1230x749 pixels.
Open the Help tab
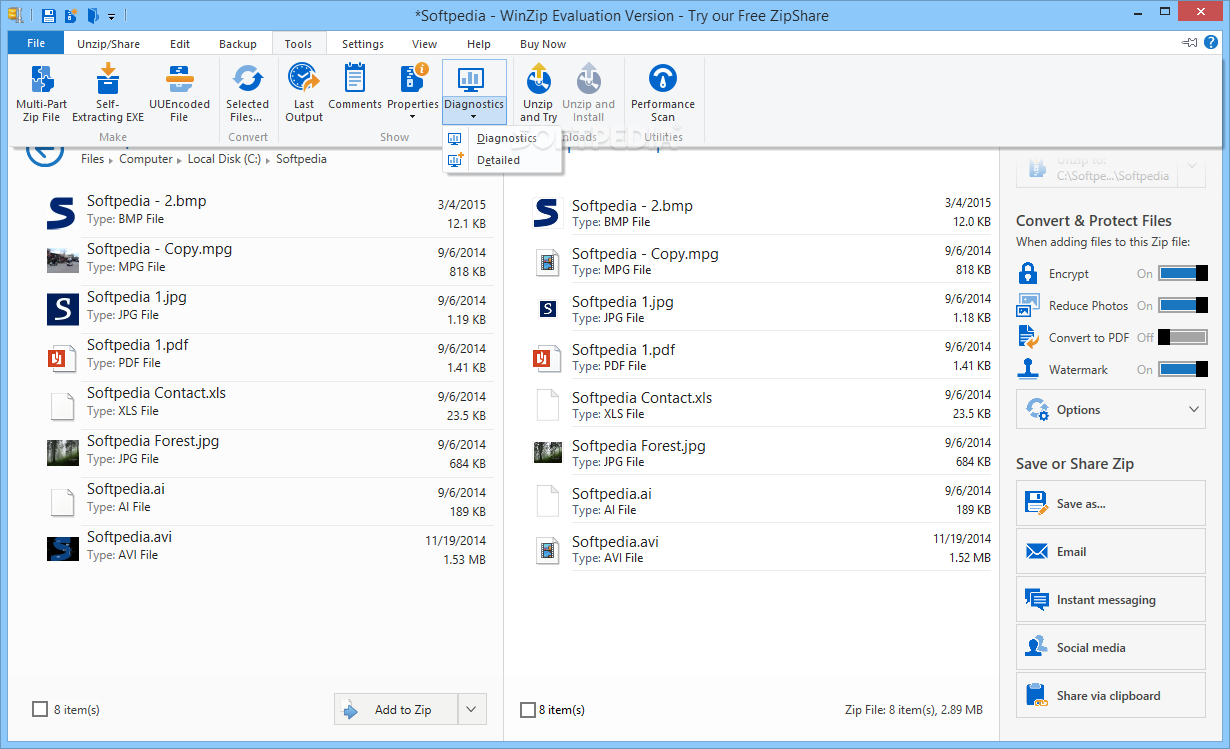pyautogui.click(x=479, y=44)
